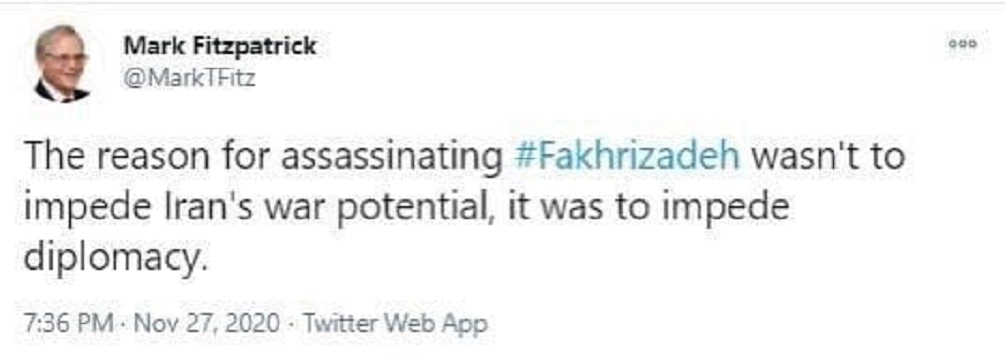
Task: Click the word "assassinating" in the tweet
Action: pos(392,157)
